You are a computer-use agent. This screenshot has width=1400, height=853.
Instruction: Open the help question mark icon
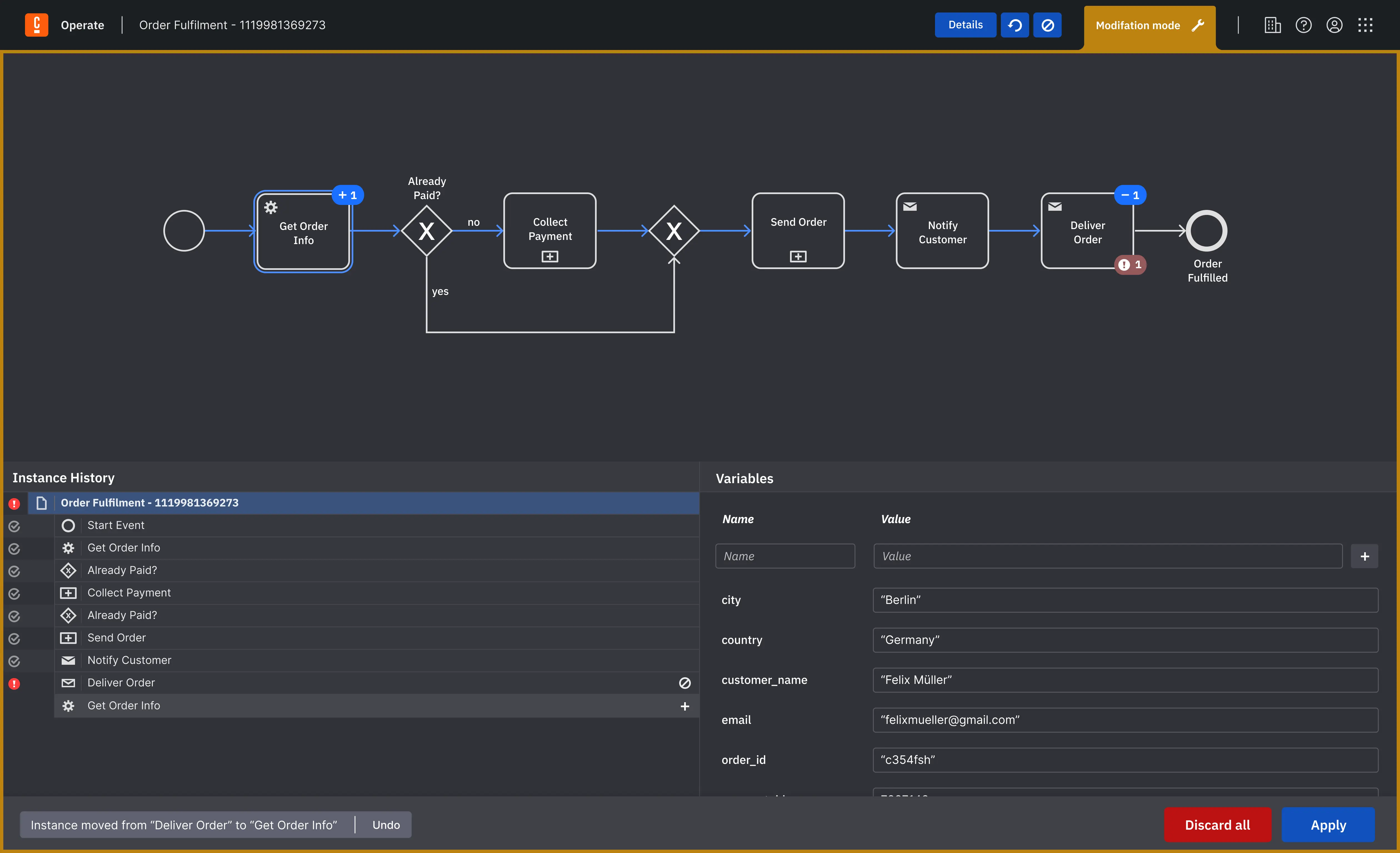(1303, 25)
